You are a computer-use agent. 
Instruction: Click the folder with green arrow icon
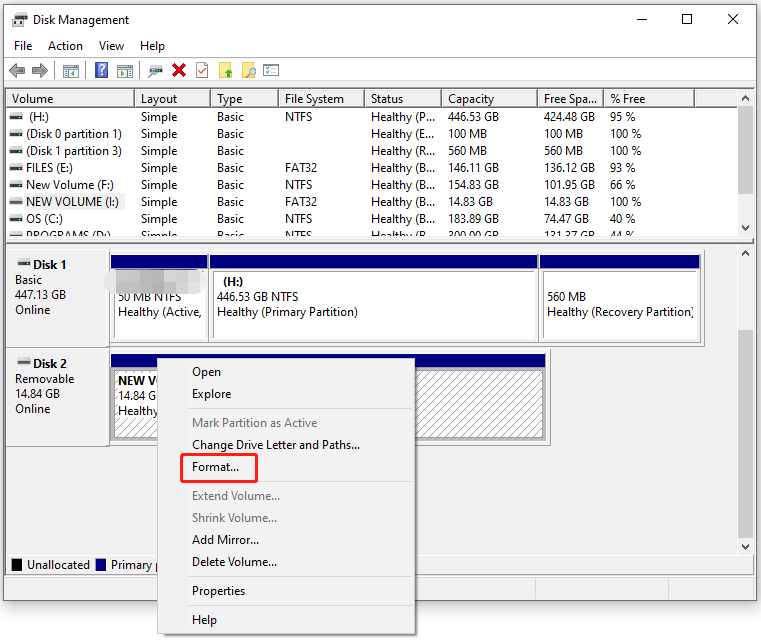coord(226,70)
